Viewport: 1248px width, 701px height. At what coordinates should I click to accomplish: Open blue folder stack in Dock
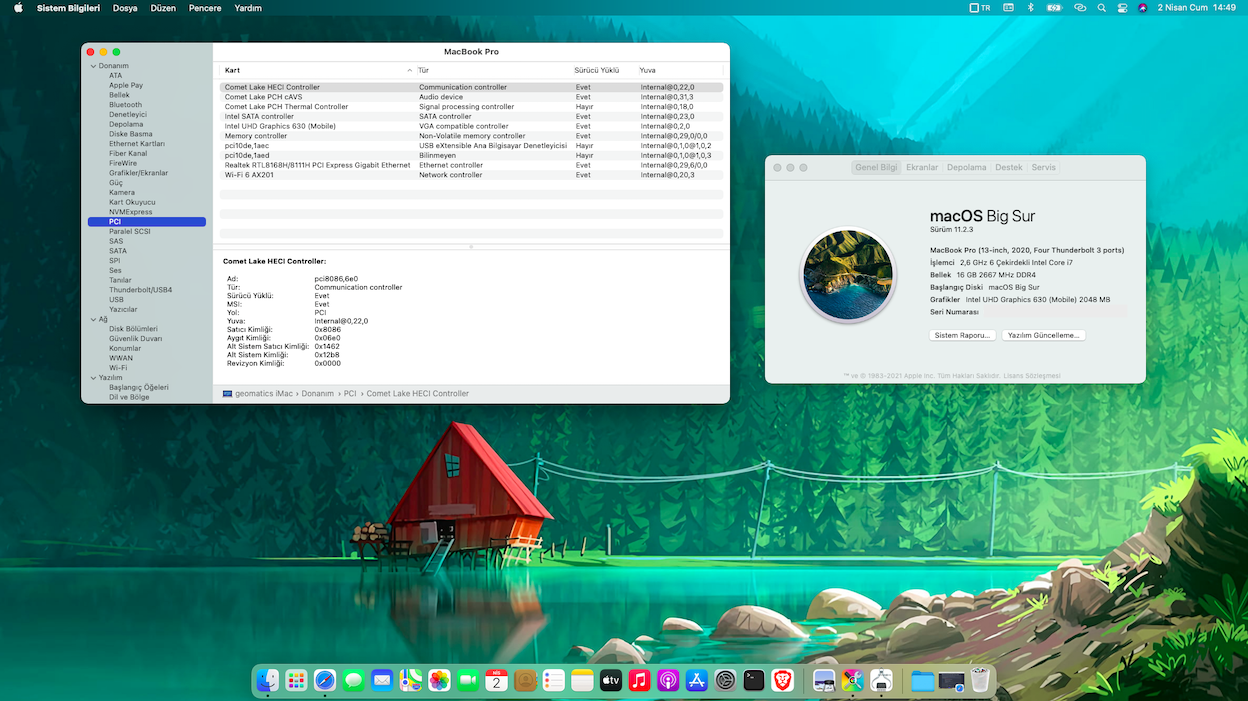click(922, 681)
